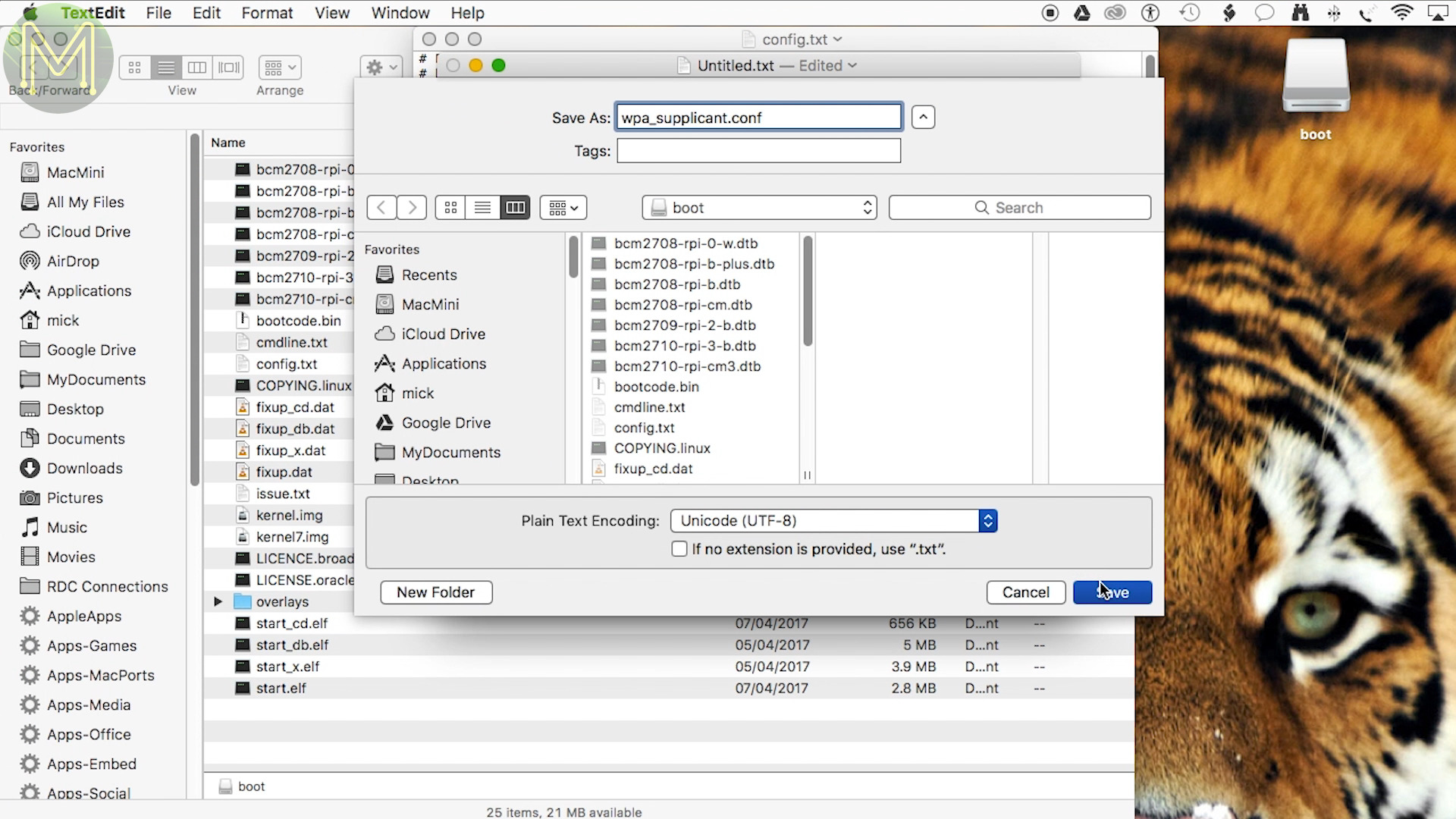Open Finder action gear menu
1456x819 pixels.
point(380,67)
